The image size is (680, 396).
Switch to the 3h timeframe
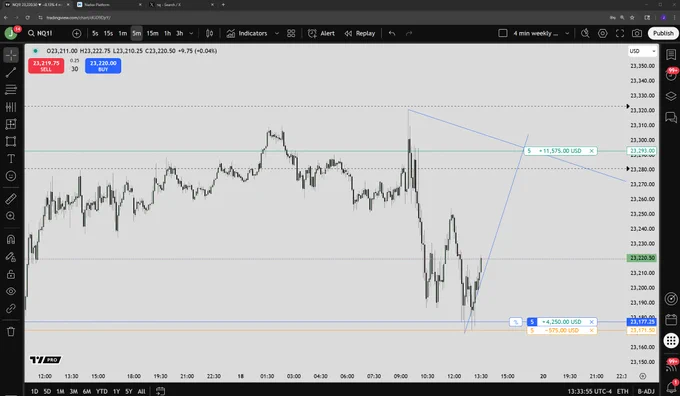coord(180,33)
